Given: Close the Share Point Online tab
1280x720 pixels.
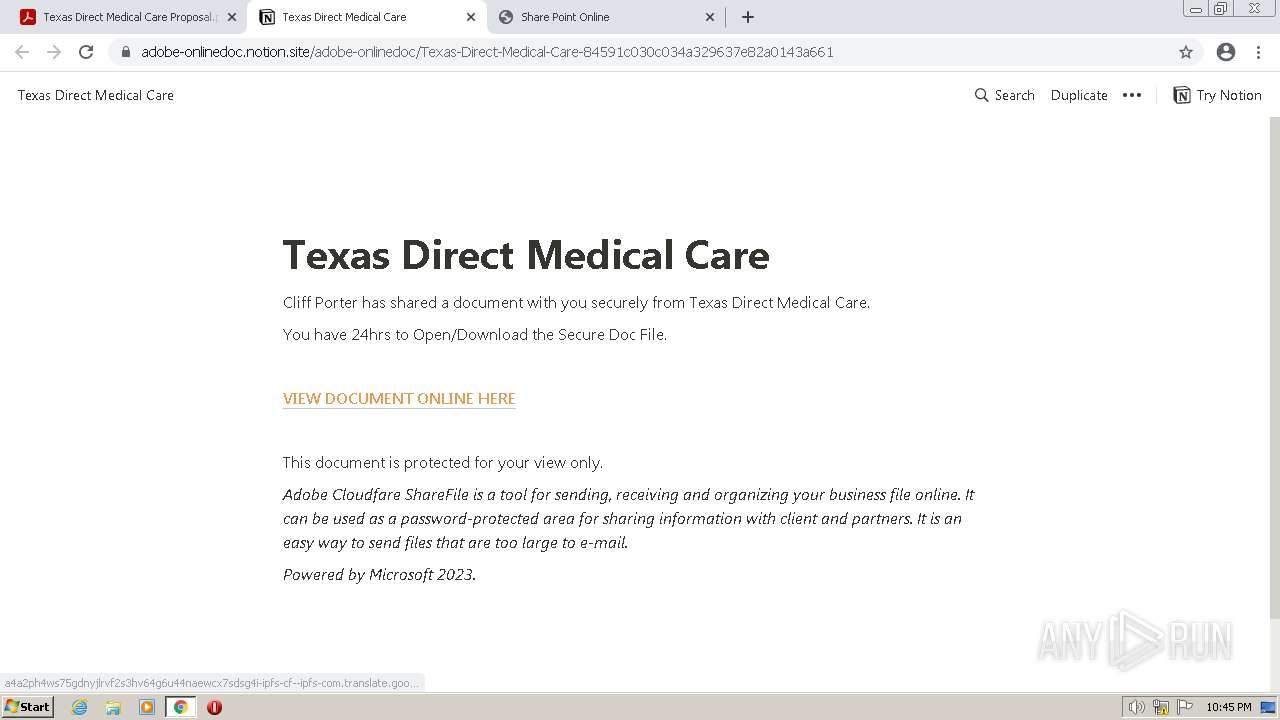Looking at the screenshot, I should (710, 17).
